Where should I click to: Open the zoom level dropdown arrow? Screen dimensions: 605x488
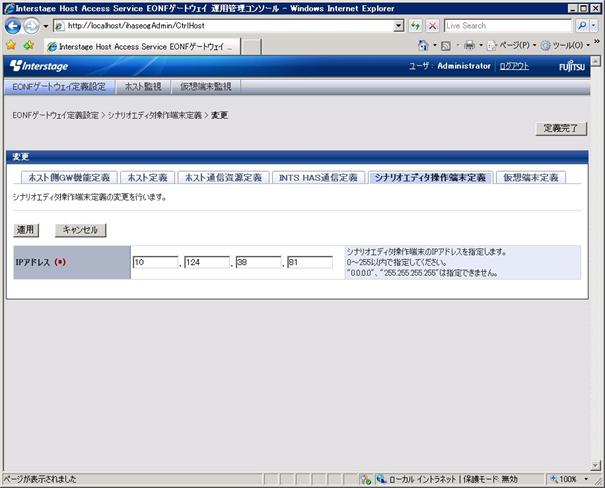pyautogui.click(x=586, y=479)
